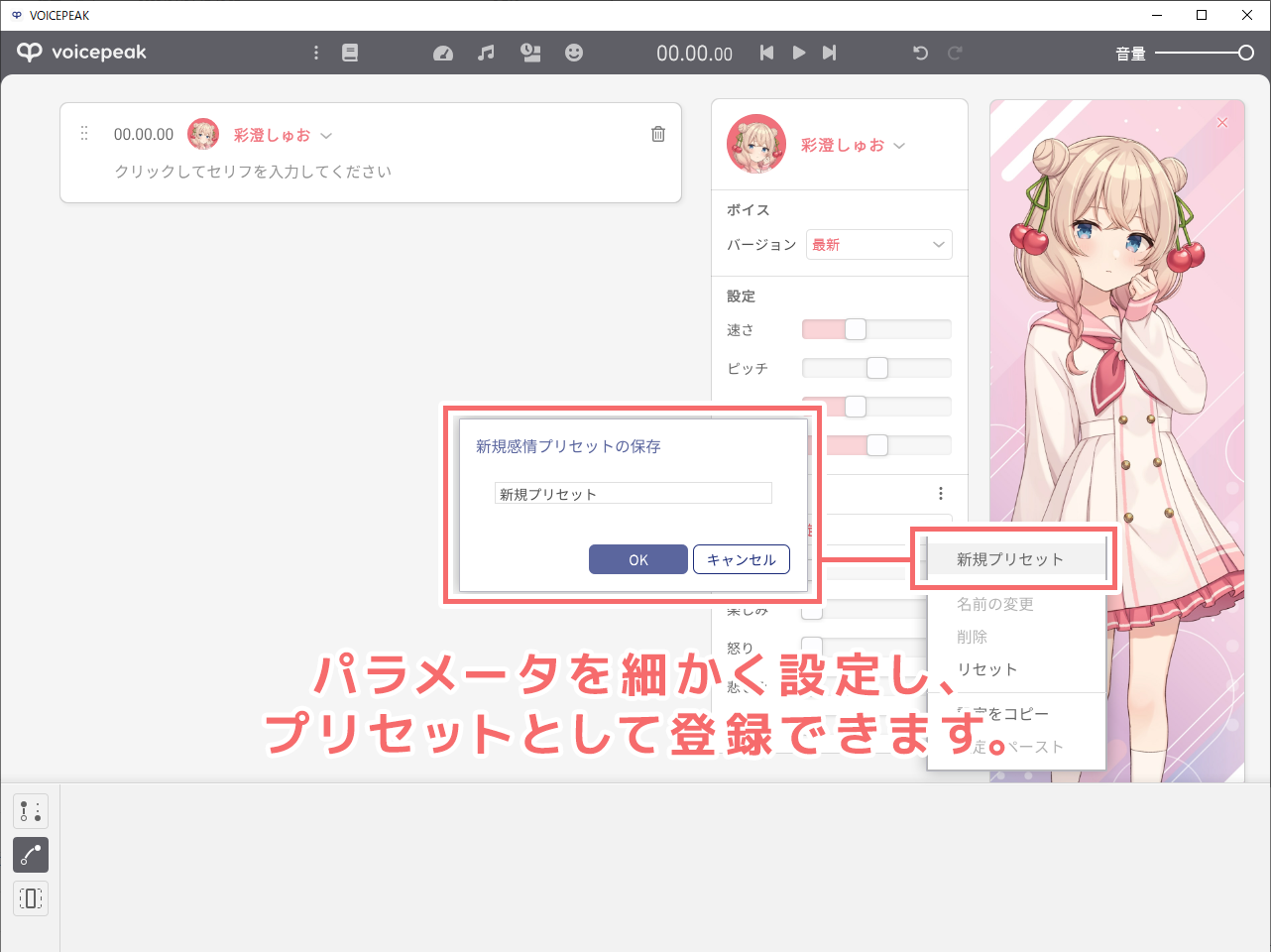This screenshot has width=1271, height=952.
Task: Select 削除 in the context menu
Action: click(x=1016, y=637)
